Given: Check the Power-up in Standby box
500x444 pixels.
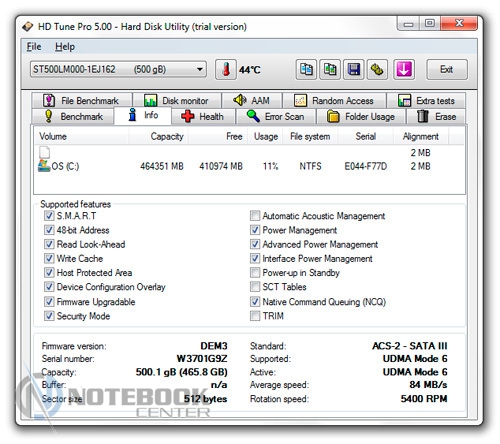Looking at the screenshot, I should point(255,273).
